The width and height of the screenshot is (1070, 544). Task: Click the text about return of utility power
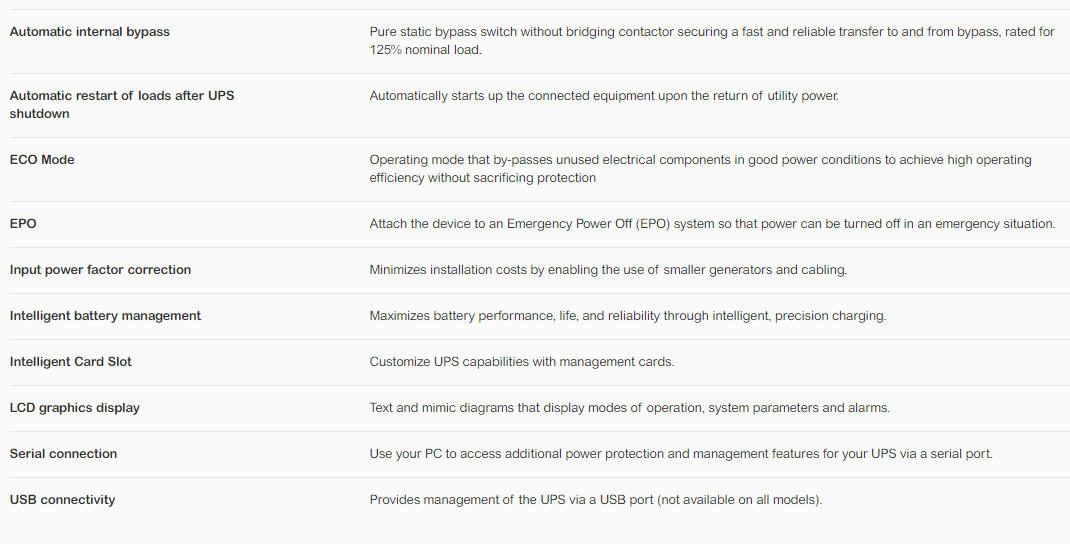point(604,96)
